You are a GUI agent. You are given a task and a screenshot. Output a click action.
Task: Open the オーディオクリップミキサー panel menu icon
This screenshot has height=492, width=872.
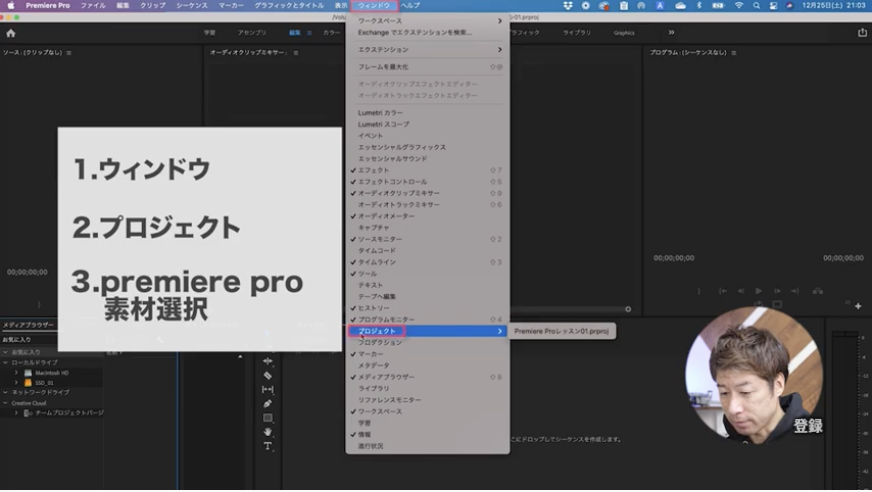click(x=296, y=53)
